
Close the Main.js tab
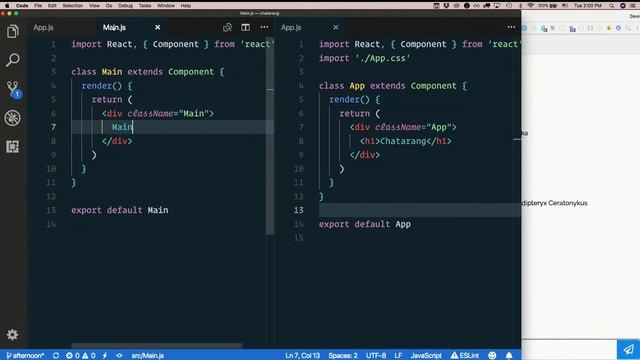point(158,27)
